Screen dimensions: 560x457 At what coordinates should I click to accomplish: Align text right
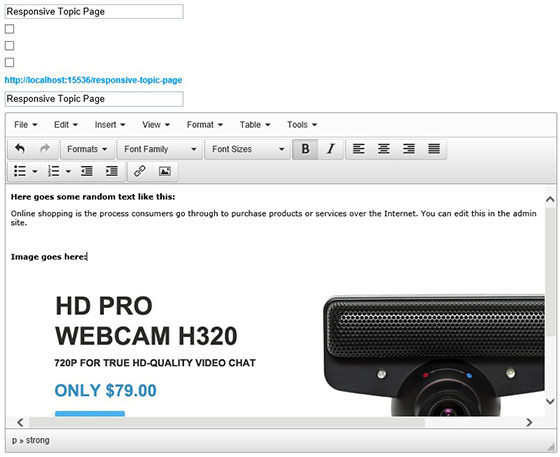(409, 149)
